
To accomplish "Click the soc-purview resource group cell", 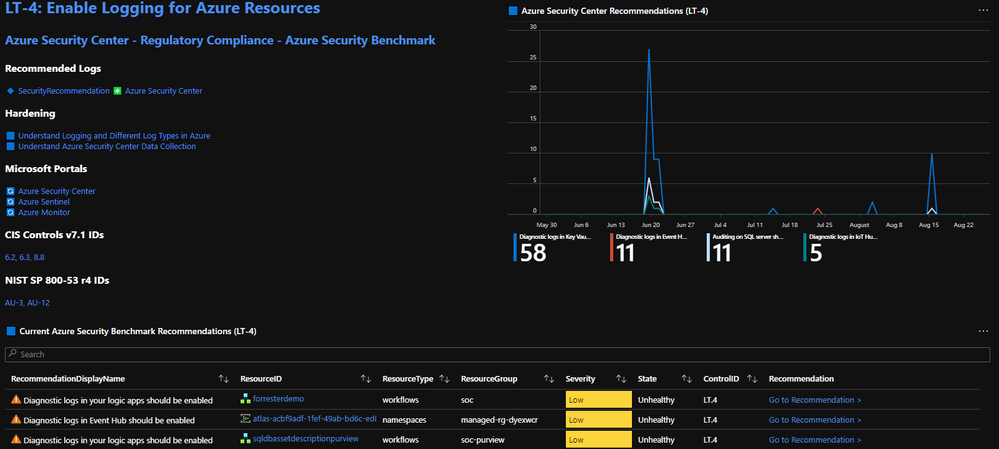I will click(484, 439).
